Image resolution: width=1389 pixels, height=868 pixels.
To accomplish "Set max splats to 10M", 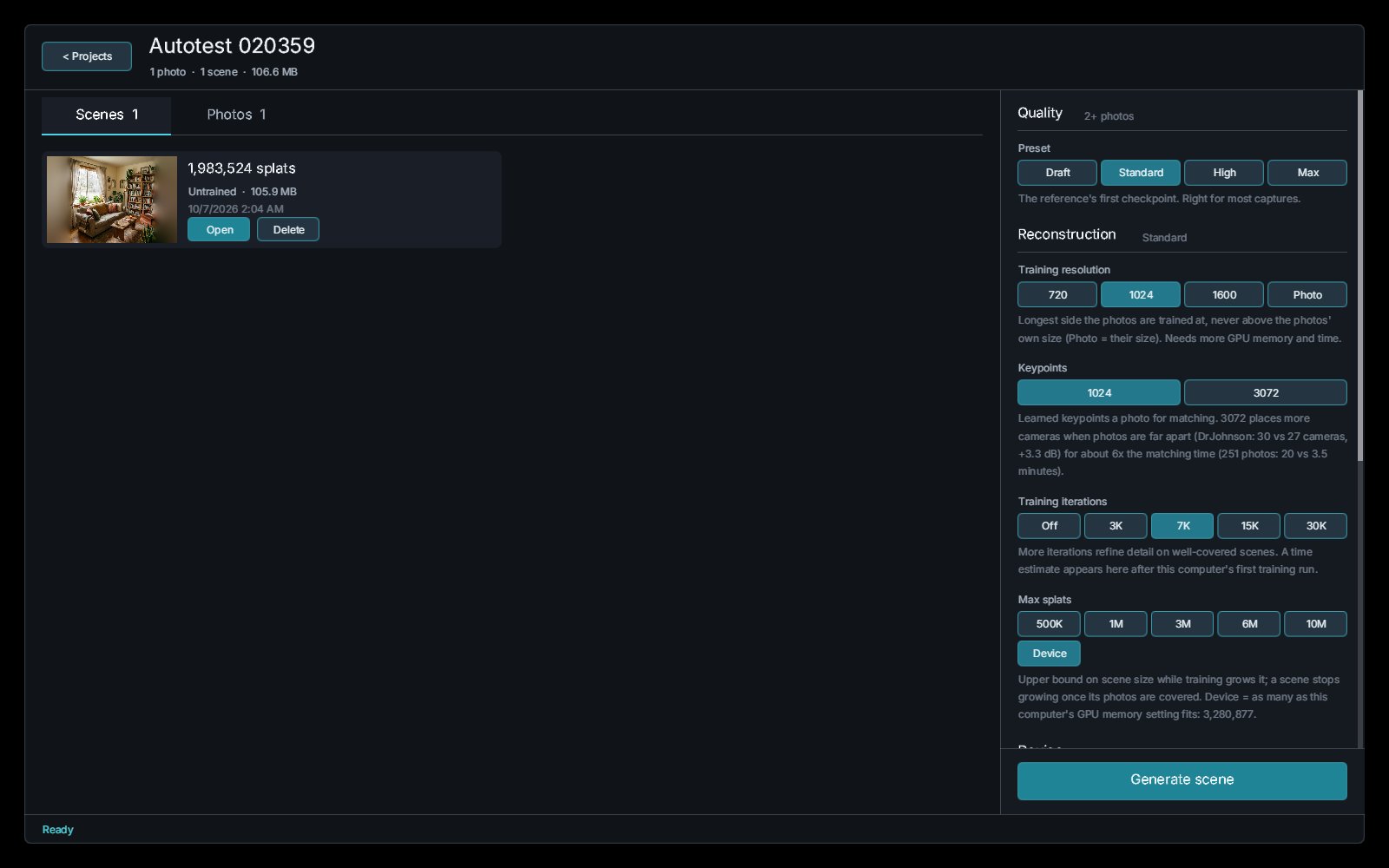I will coord(1316,624).
